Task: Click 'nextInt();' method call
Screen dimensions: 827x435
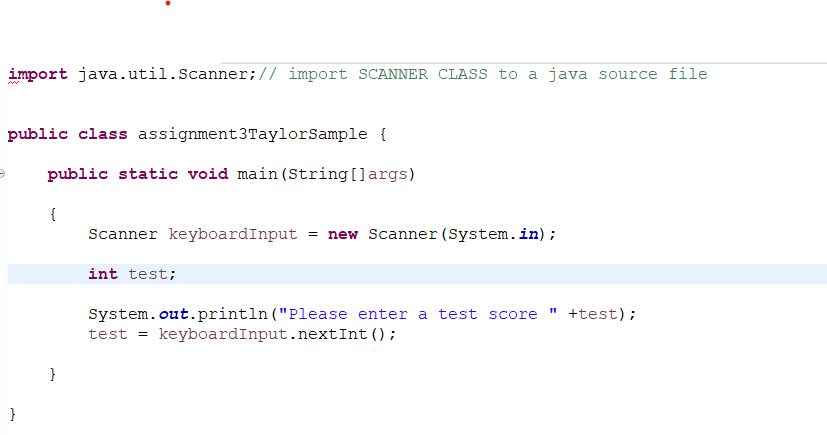Action: click(347, 334)
